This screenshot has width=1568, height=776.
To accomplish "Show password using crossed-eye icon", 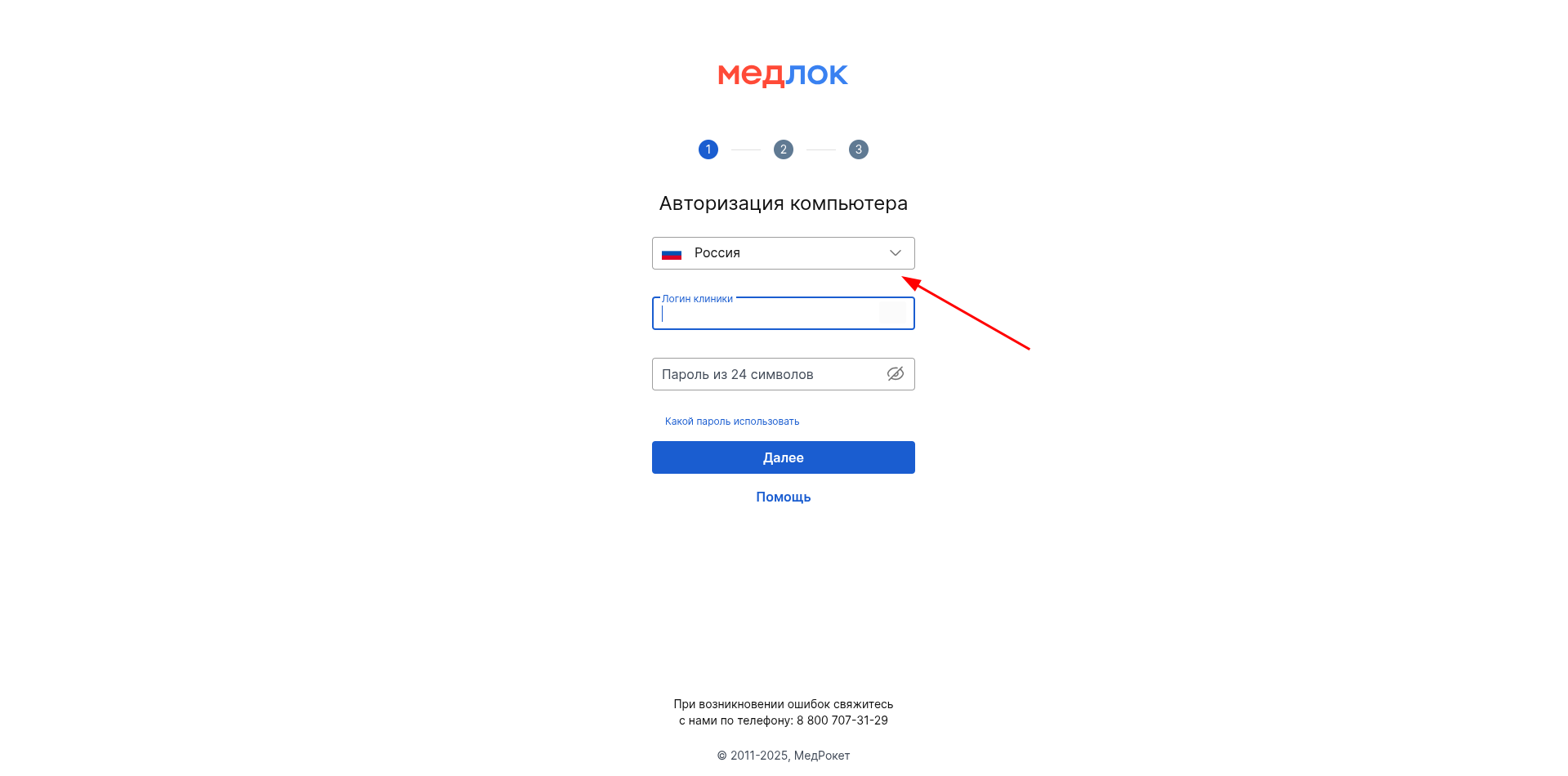I will point(896,374).
